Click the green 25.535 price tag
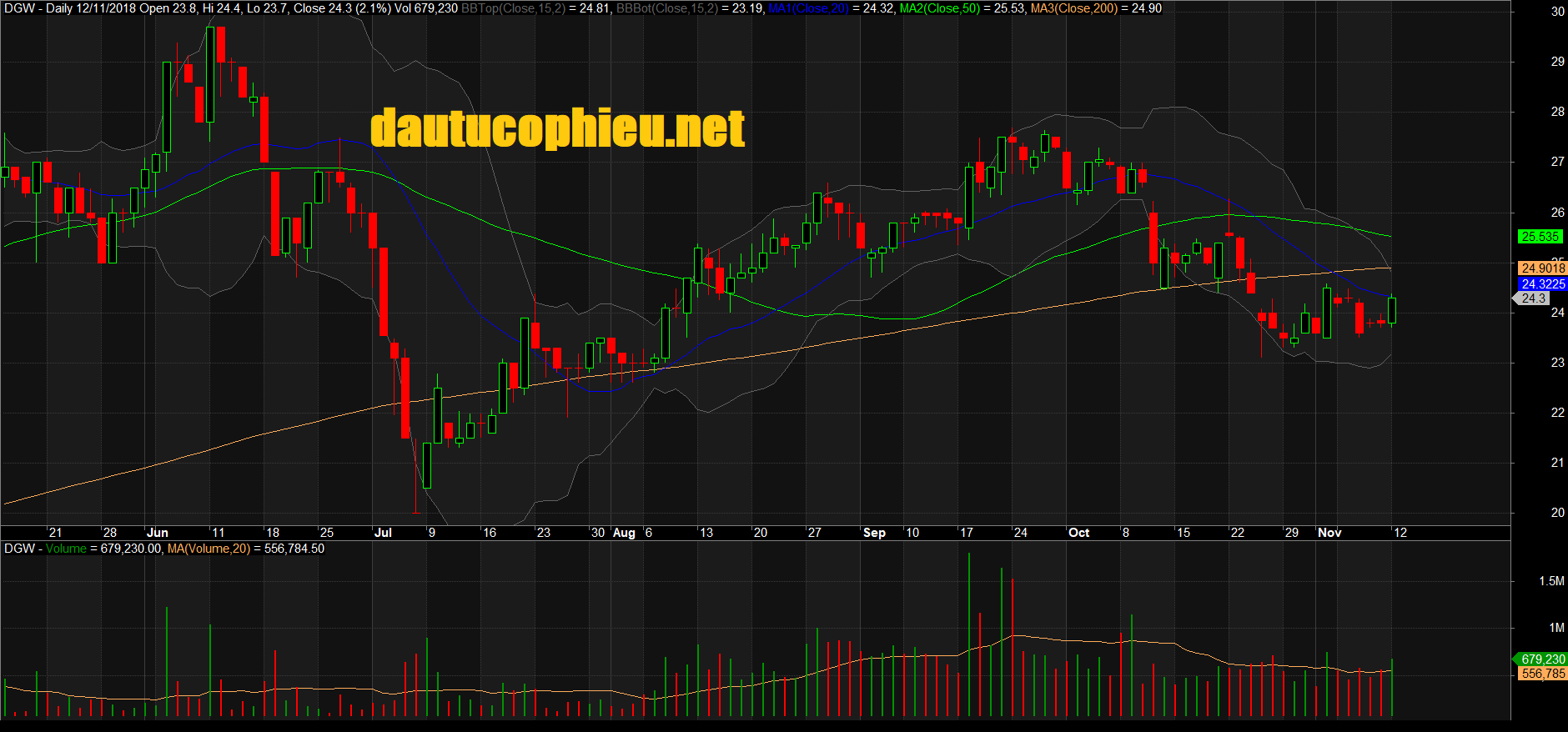The height and width of the screenshot is (732, 1568). (x=1539, y=237)
